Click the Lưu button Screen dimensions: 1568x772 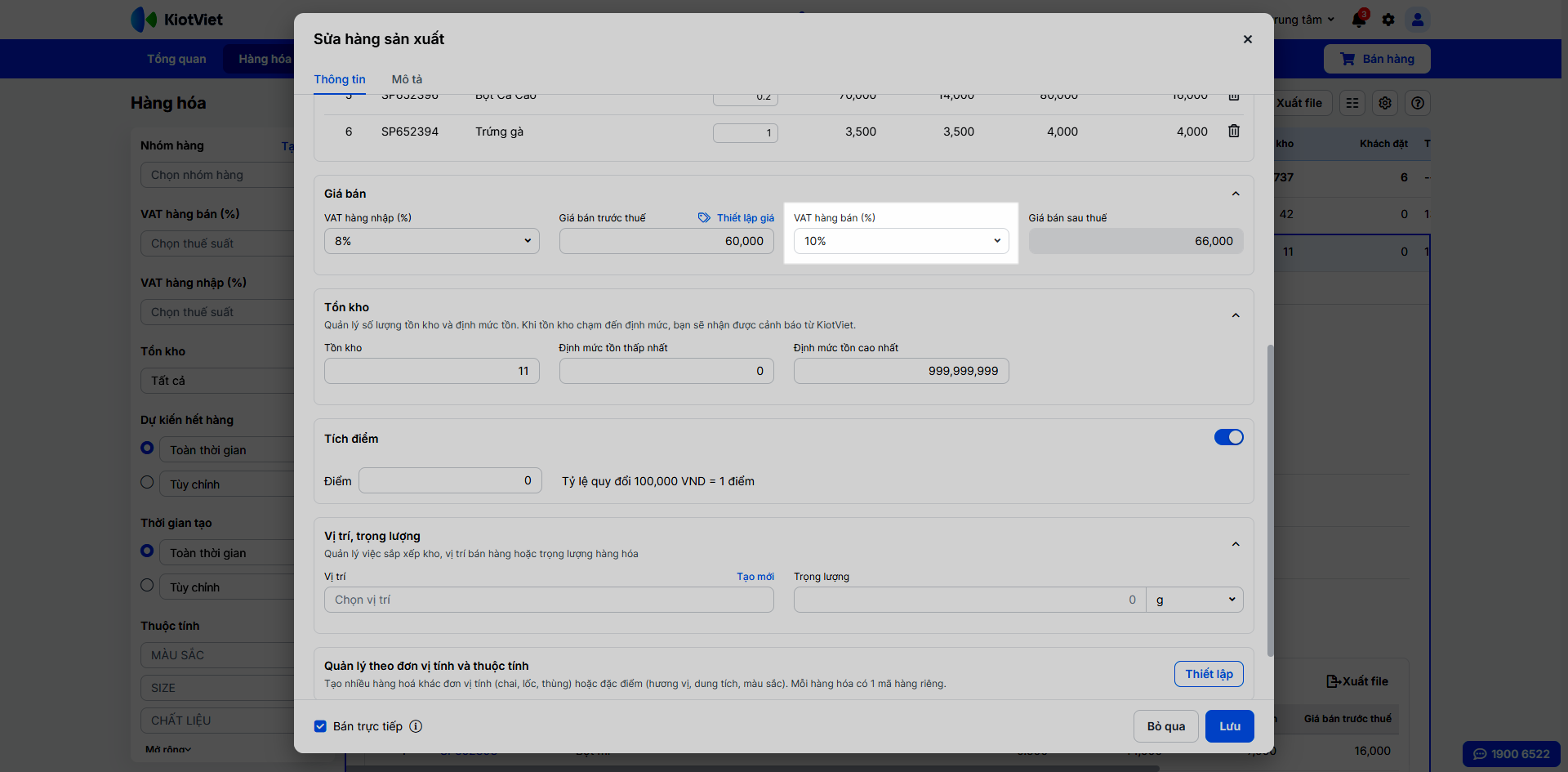(1229, 726)
